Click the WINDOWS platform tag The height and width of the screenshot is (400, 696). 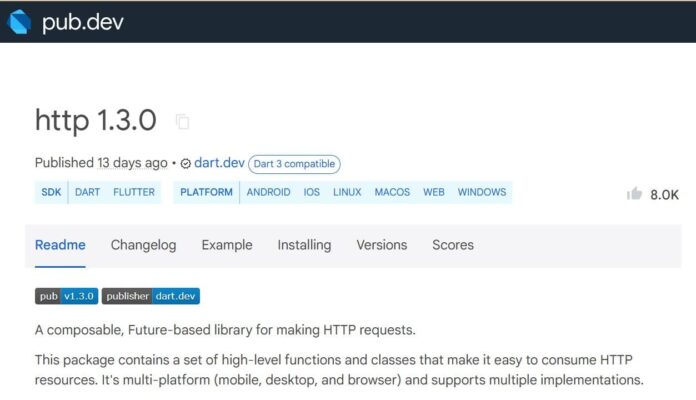click(x=482, y=192)
